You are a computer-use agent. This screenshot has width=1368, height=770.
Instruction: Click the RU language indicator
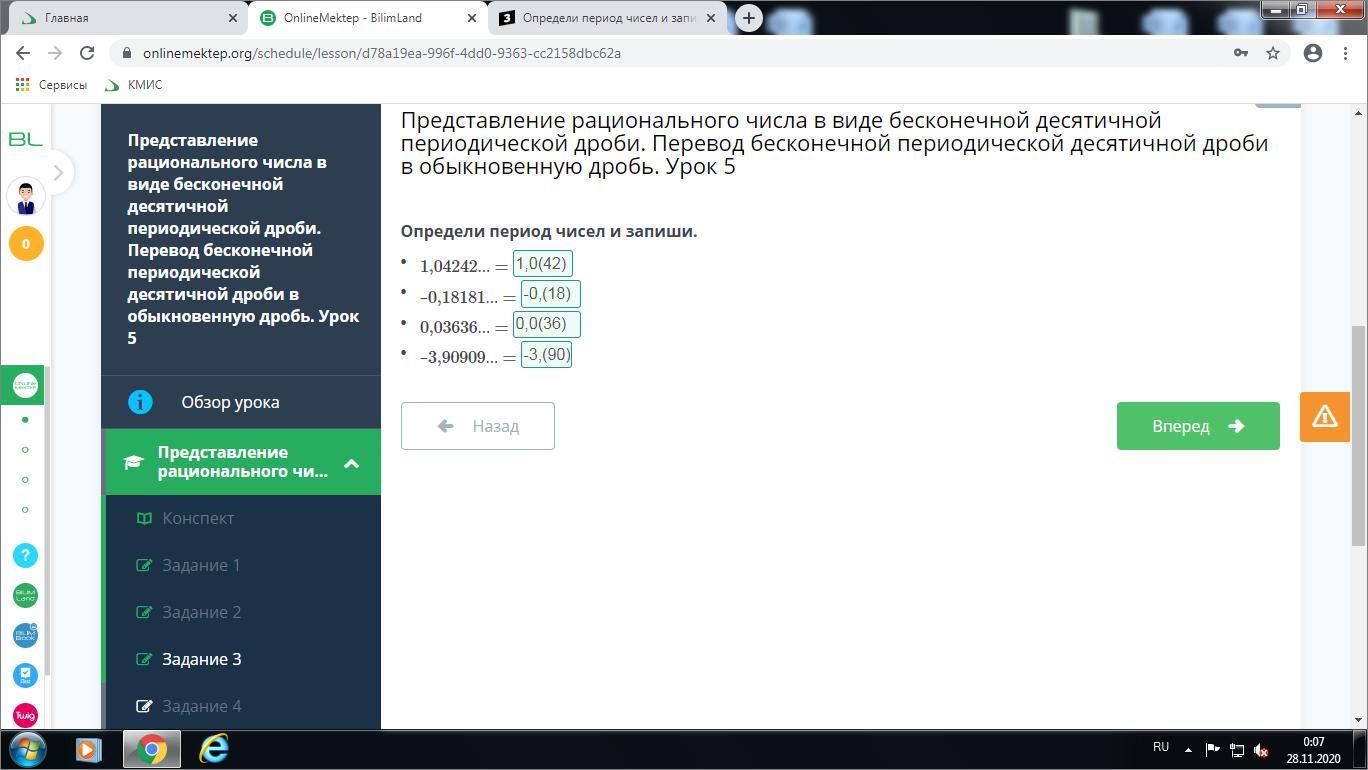pyautogui.click(x=1161, y=748)
